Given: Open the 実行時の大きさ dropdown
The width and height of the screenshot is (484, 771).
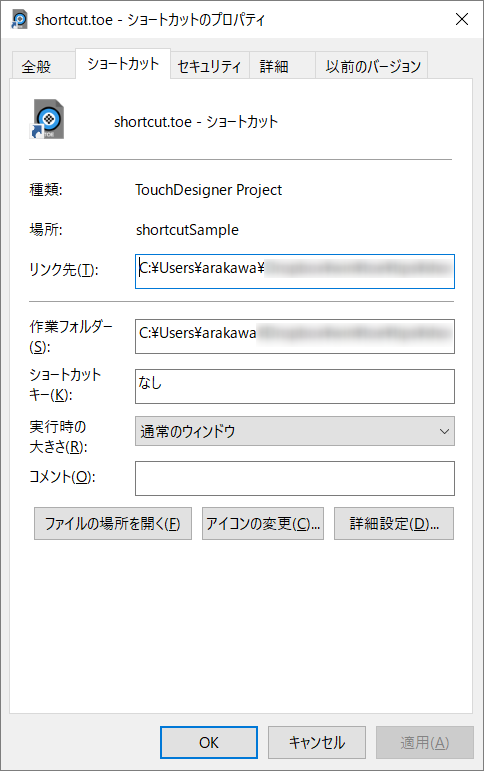Looking at the screenshot, I should (295, 431).
